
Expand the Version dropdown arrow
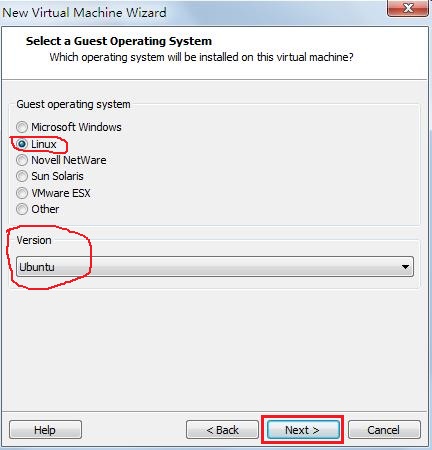click(x=405, y=267)
